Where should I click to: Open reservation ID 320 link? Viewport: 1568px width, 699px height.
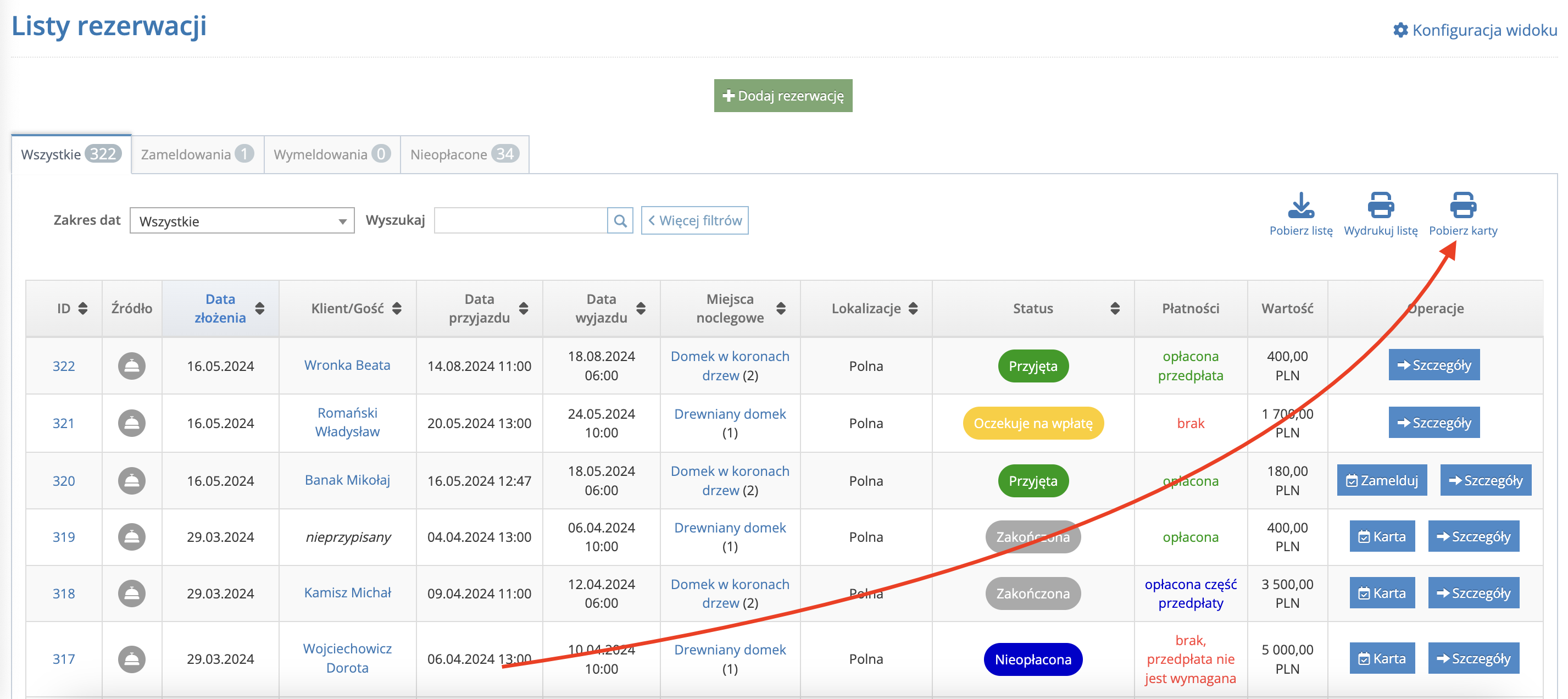63,481
